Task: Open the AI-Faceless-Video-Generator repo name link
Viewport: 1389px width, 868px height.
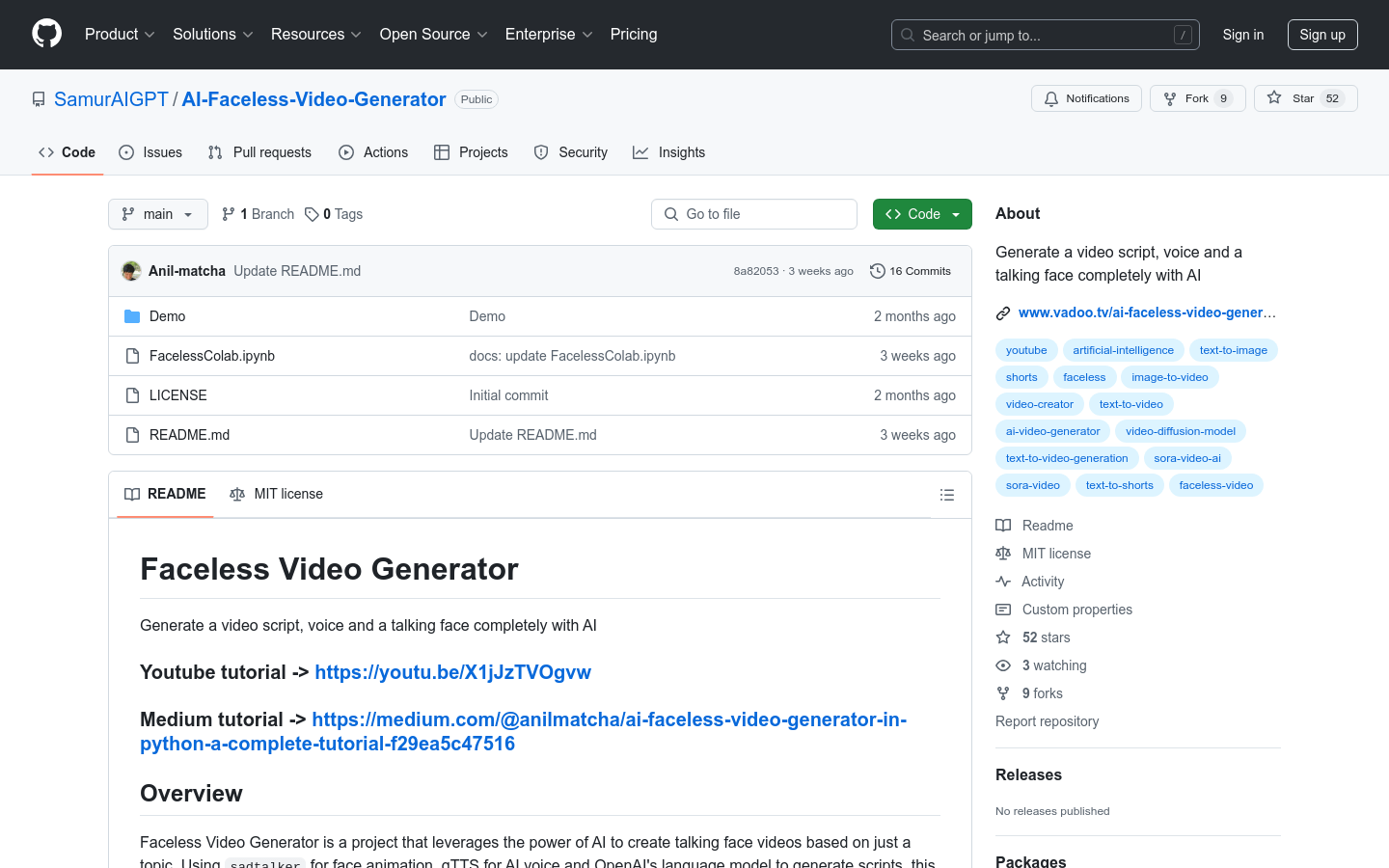Action: coord(313,99)
